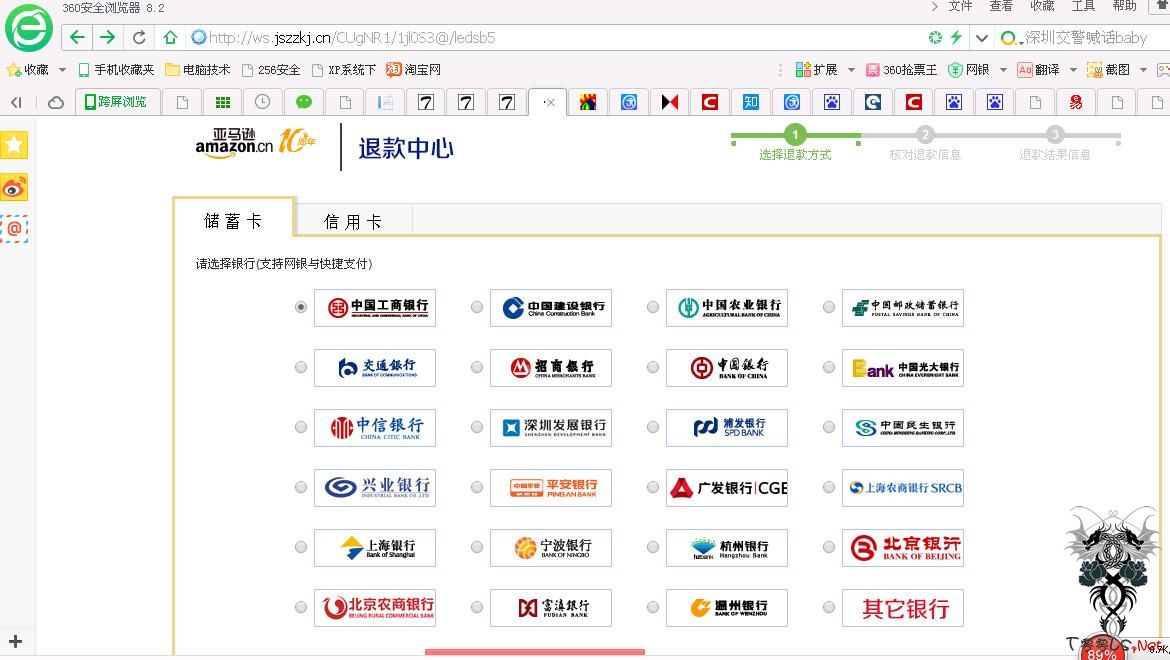The image size is (1170, 660).
Task: Open the 翻译 translate dropdown arrow
Action: (x=1073, y=70)
